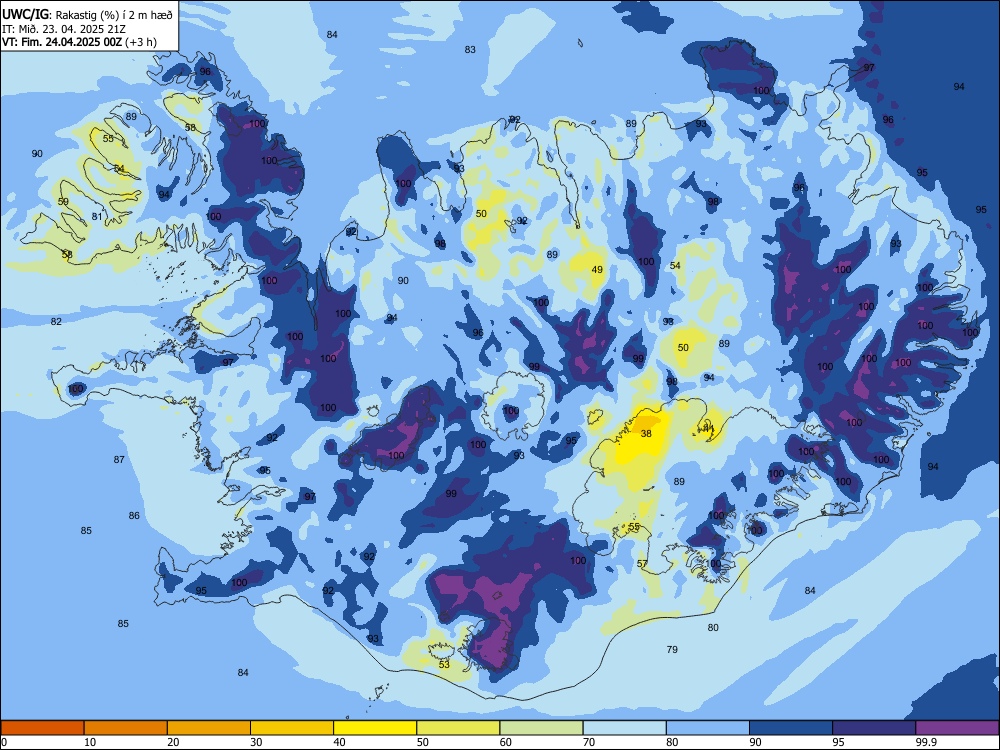Click the humidity value 83 at the top

click(470, 50)
